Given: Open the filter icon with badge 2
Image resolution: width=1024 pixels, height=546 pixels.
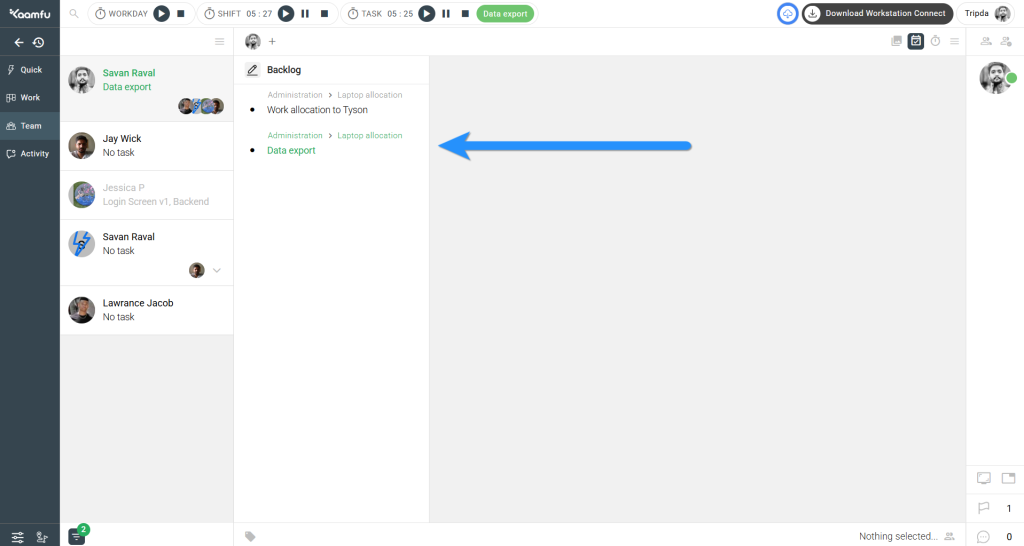Looking at the screenshot, I should [77, 536].
